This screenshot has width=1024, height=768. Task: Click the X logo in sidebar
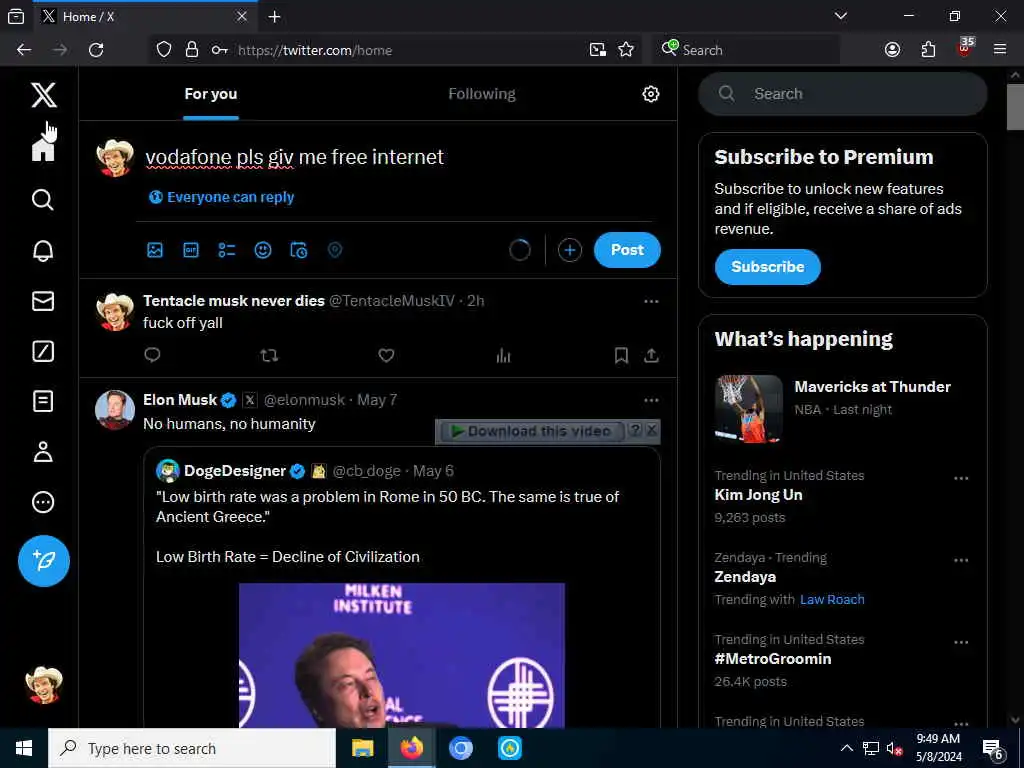pos(44,95)
